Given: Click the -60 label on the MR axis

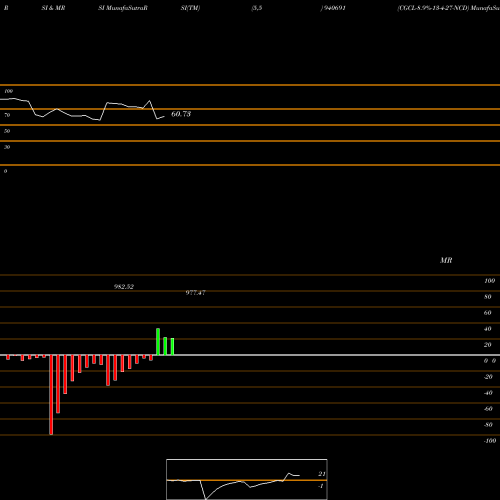Looking at the screenshot, I should pyautogui.click(x=488, y=409).
